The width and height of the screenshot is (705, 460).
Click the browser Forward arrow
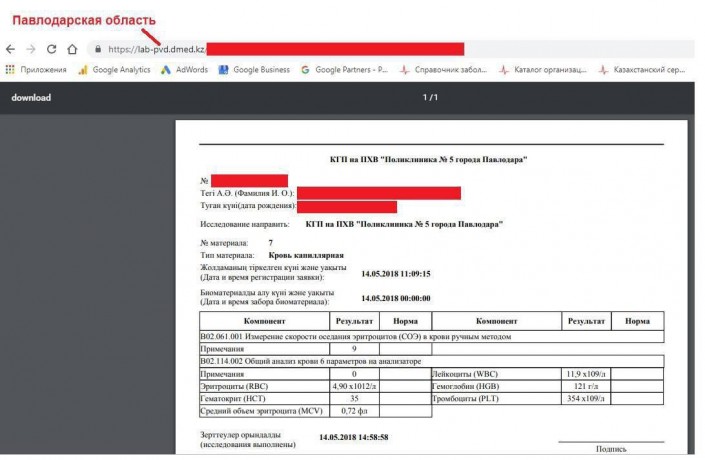[x=31, y=49]
